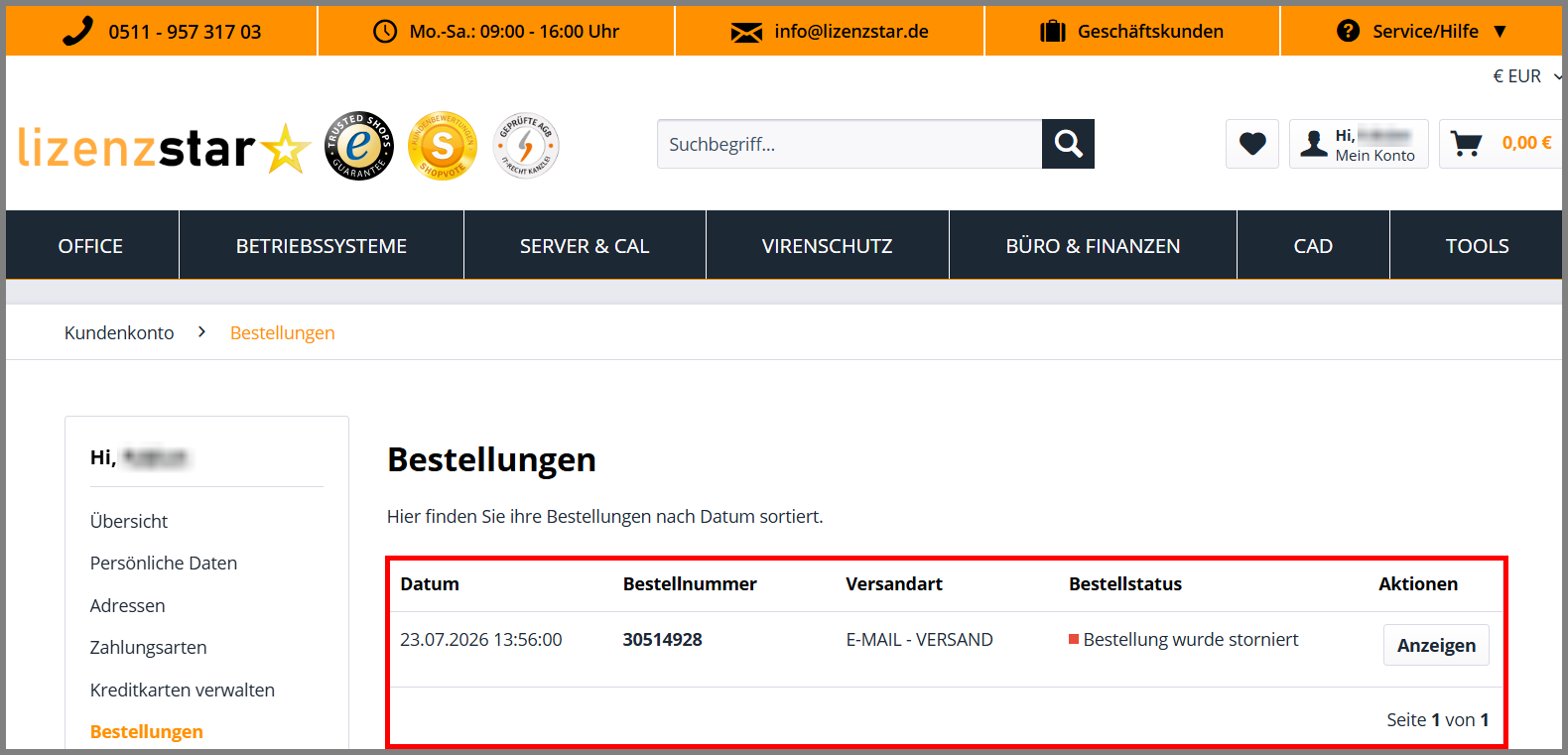This screenshot has width=1568, height=755.
Task: Open Kreditkarten verwalten in sidebar
Action: pyautogui.click(x=183, y=690)
